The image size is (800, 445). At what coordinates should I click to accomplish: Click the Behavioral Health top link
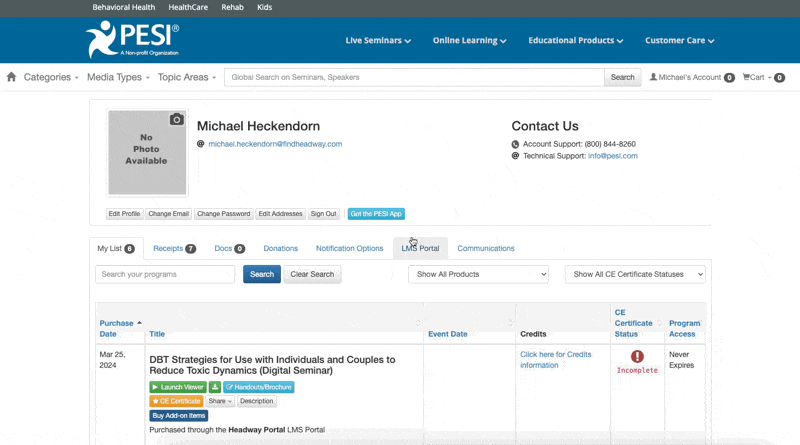click(123, 7)
